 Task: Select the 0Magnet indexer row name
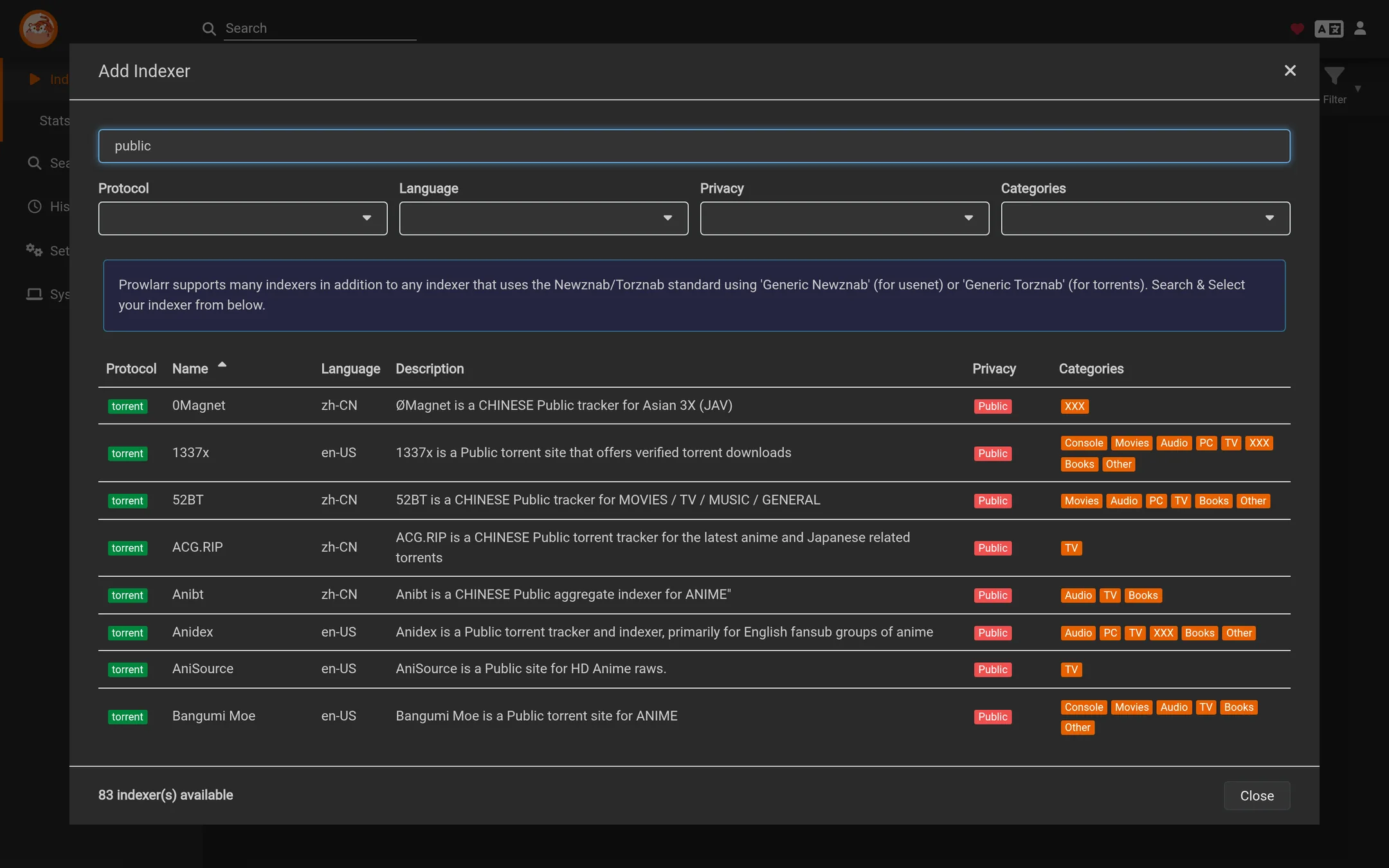point(199,406)
